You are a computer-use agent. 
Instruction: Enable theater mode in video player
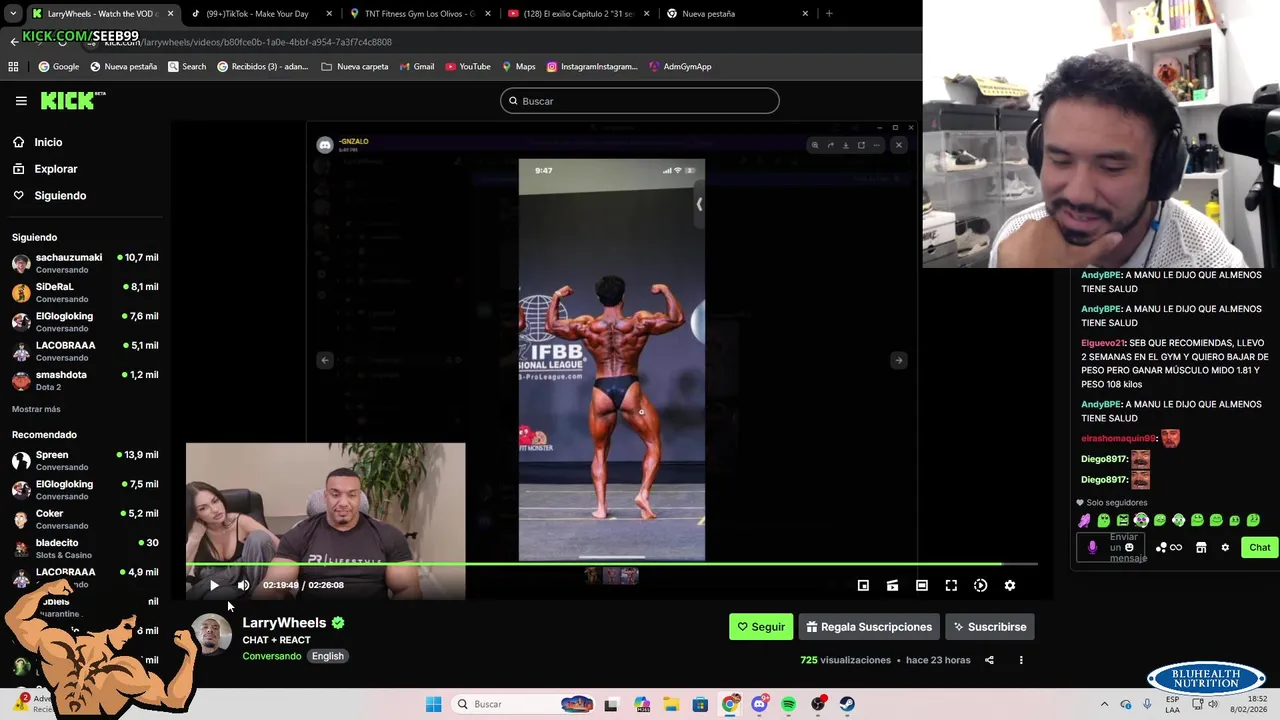922,585
